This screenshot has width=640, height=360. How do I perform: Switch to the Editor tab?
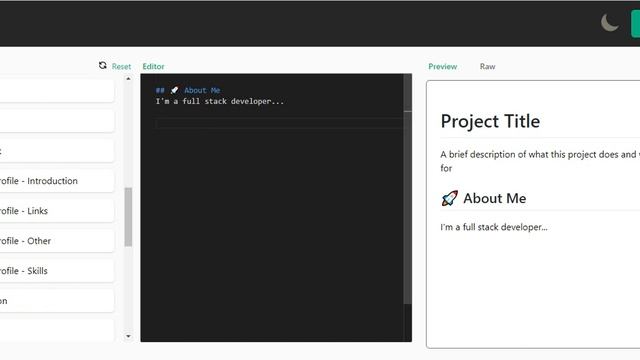(x=153, y=67)
